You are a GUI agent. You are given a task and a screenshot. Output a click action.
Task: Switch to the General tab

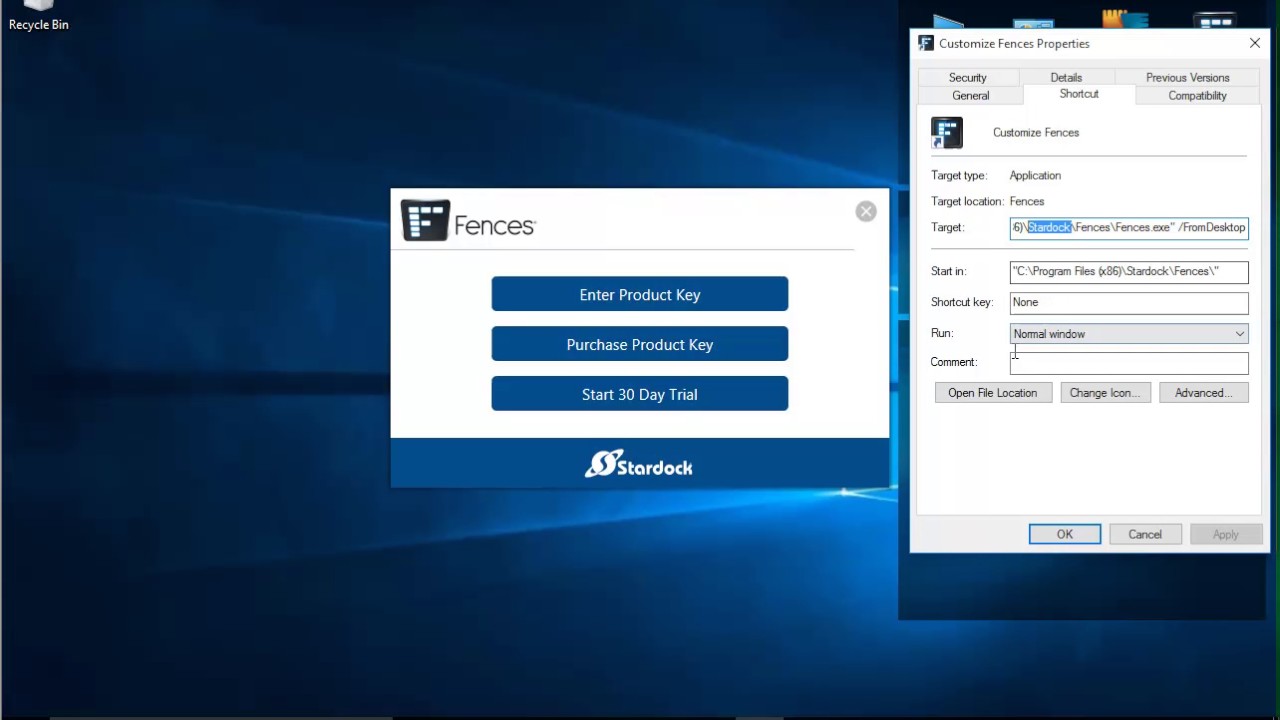[971, 95]
